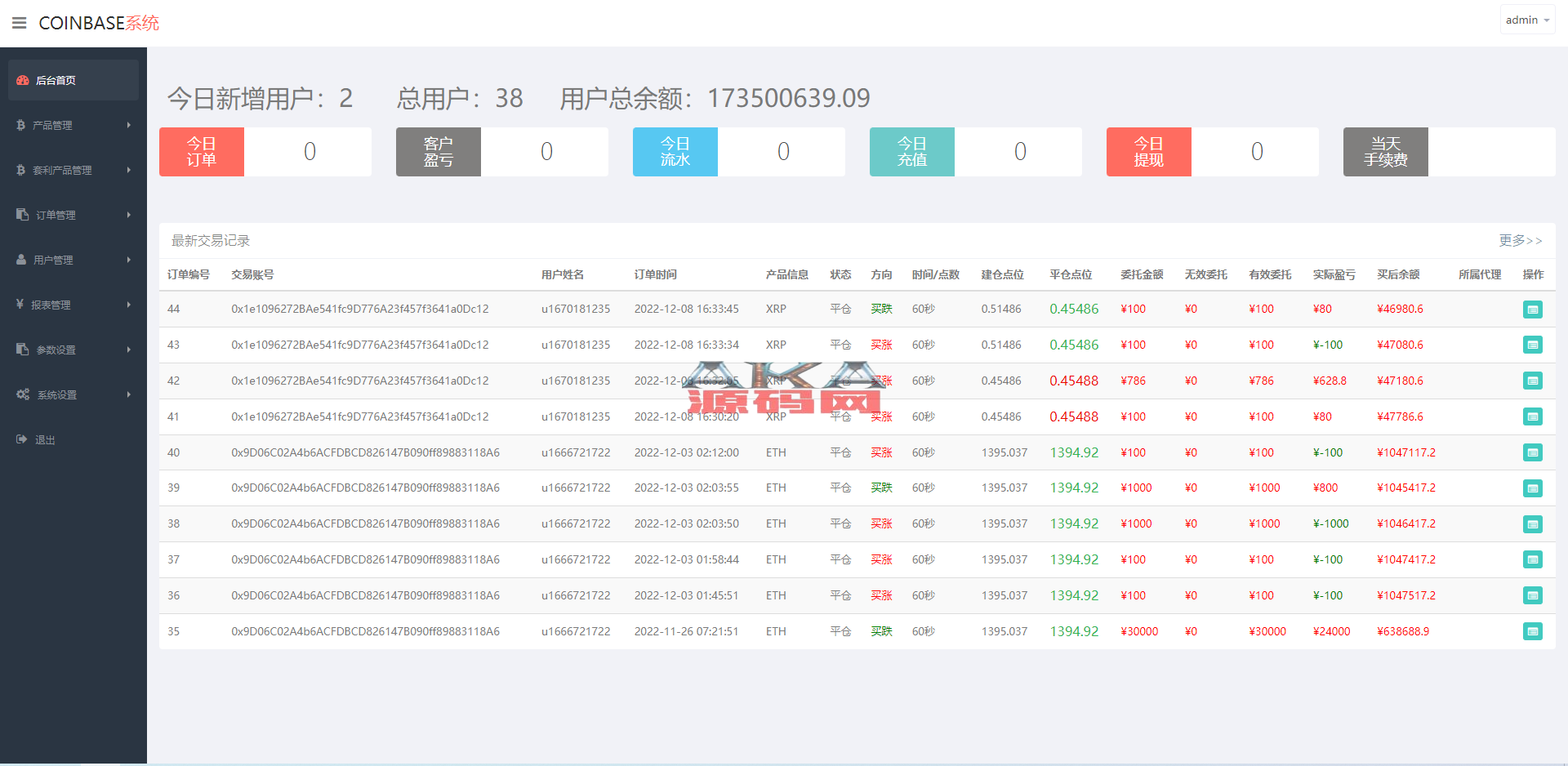Open the 用户管理 menu item
This screenshot has height=766, width=1568.
click(x=53, y=260)
